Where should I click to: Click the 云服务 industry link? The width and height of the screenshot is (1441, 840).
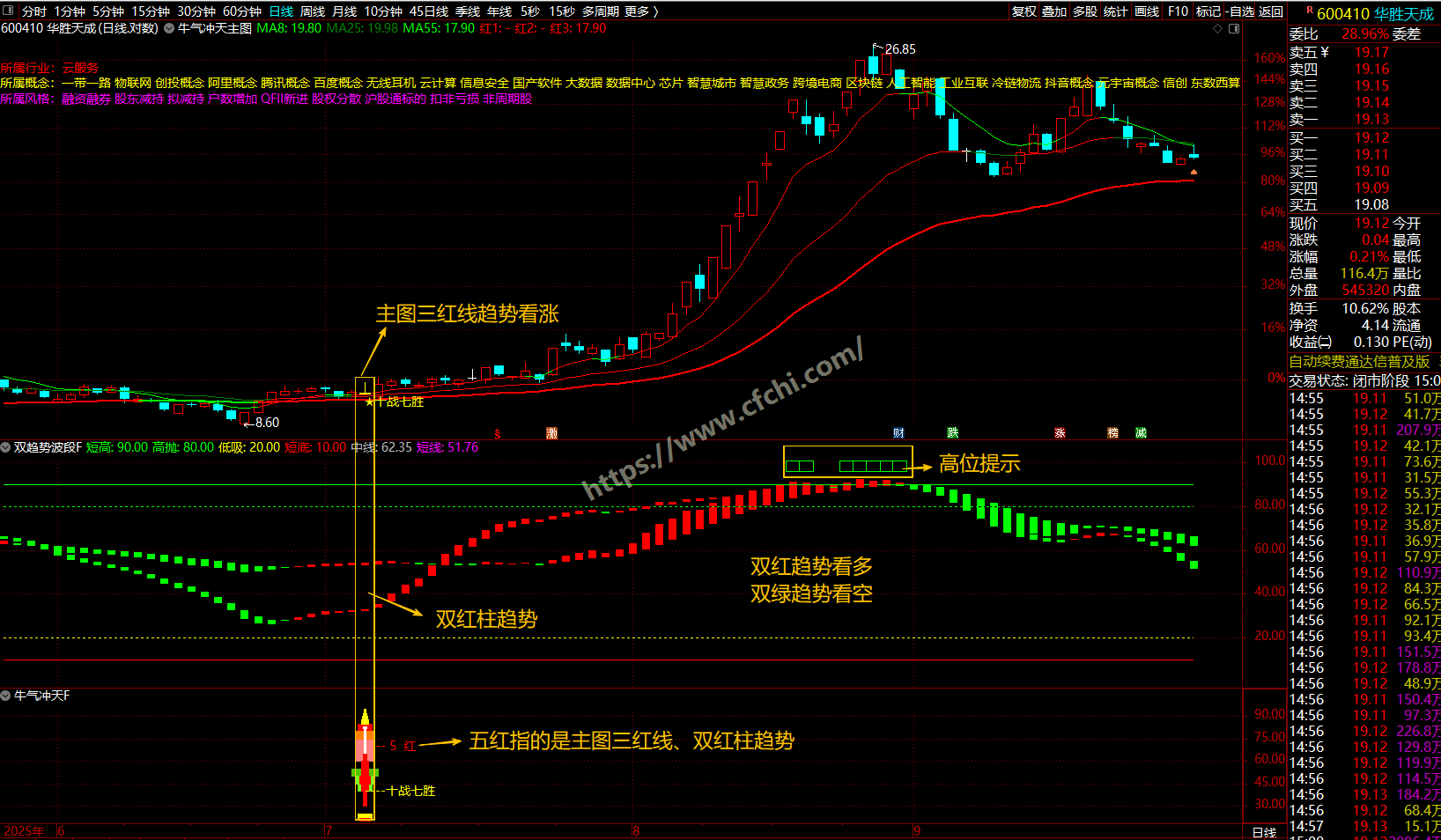[x=80, y=68]
